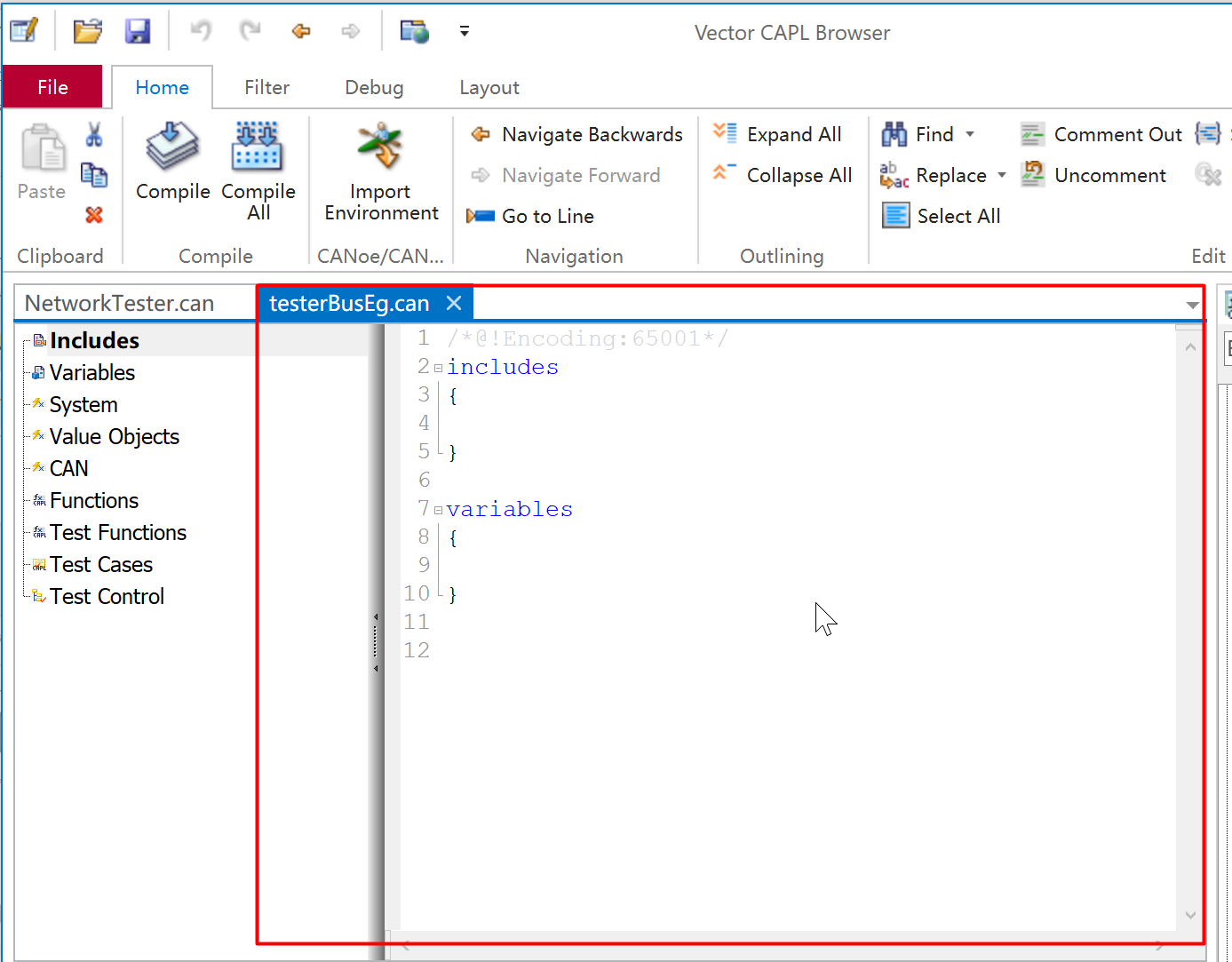Click the greyed icon right of Uncomment
The width and height of the screenshot is (1232, 962).
click(x=1208, y=174)
